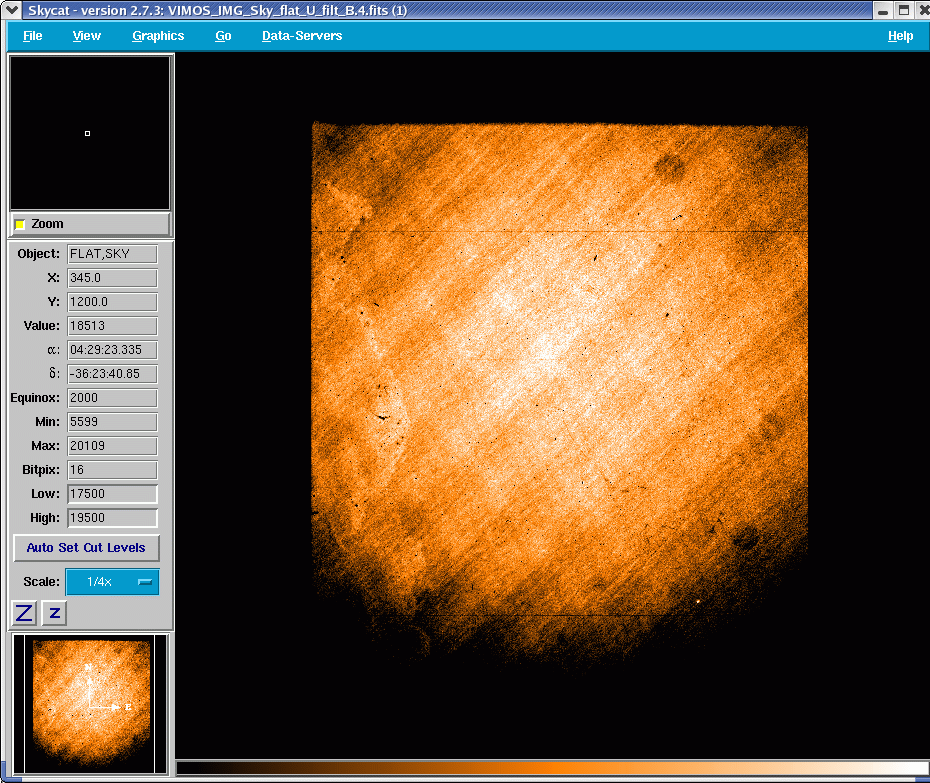
Task: Click the Max field showing 20109
Action: (x=112, y=445)
